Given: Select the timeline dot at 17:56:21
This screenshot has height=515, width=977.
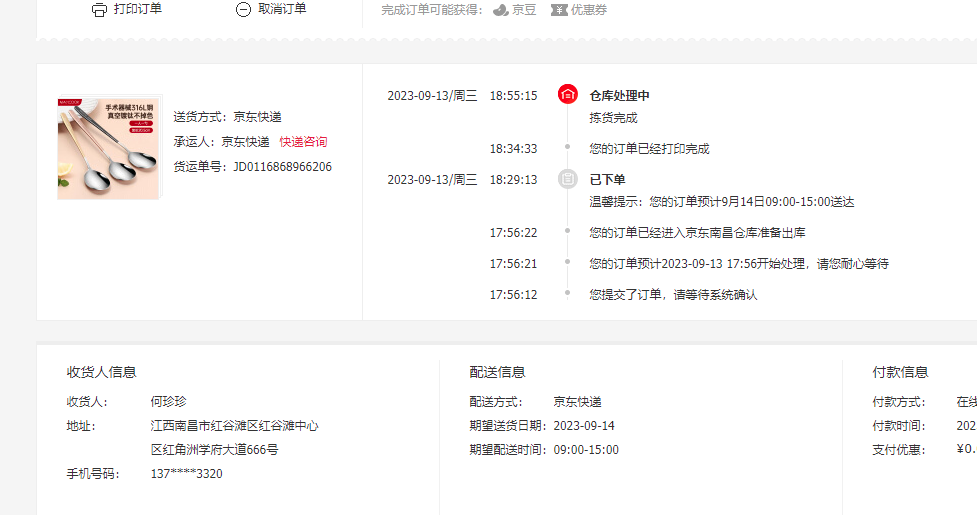Looking at the screenshot, I should click(567, 263).
